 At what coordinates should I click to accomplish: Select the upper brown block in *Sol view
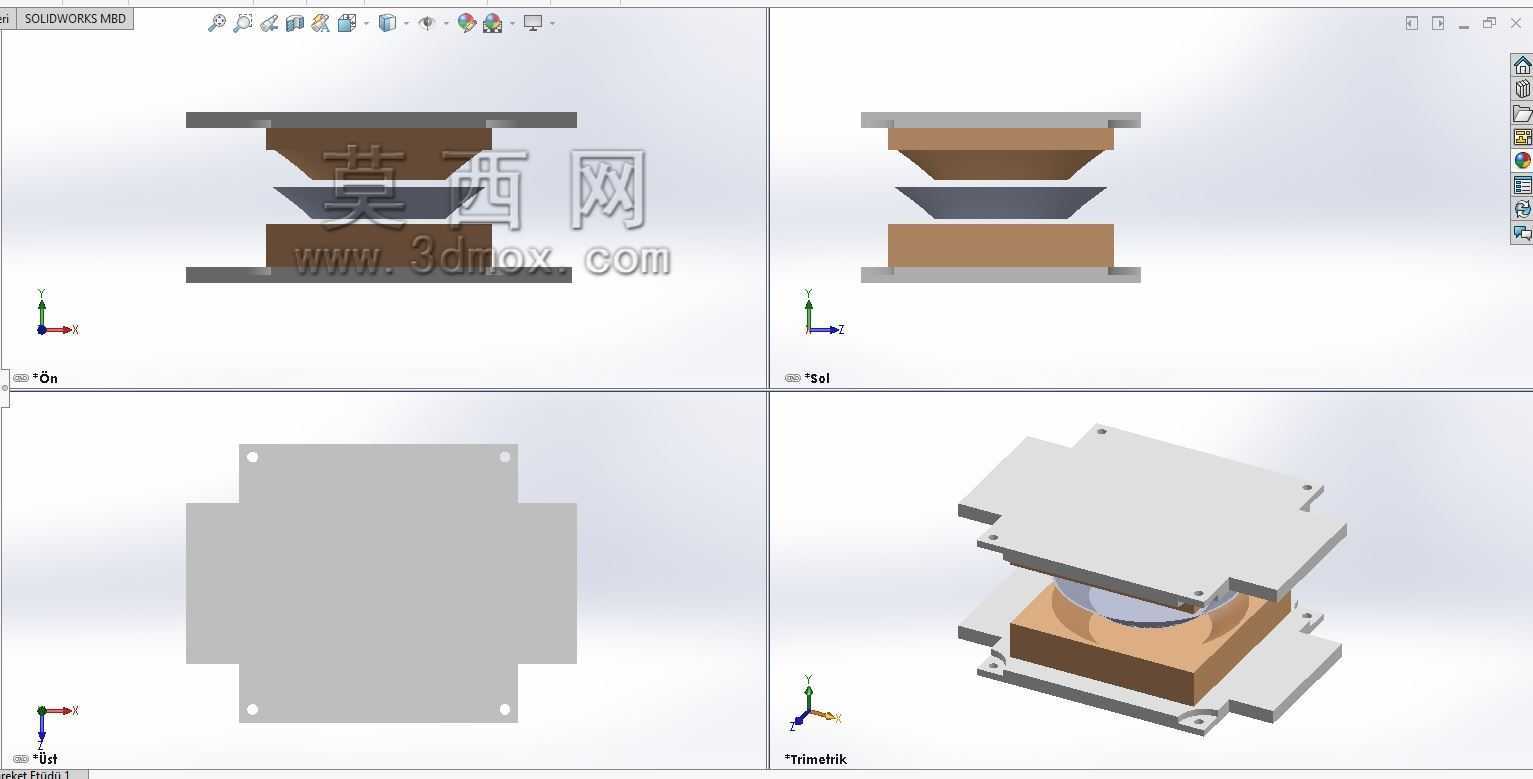(x=1001, y=139)
